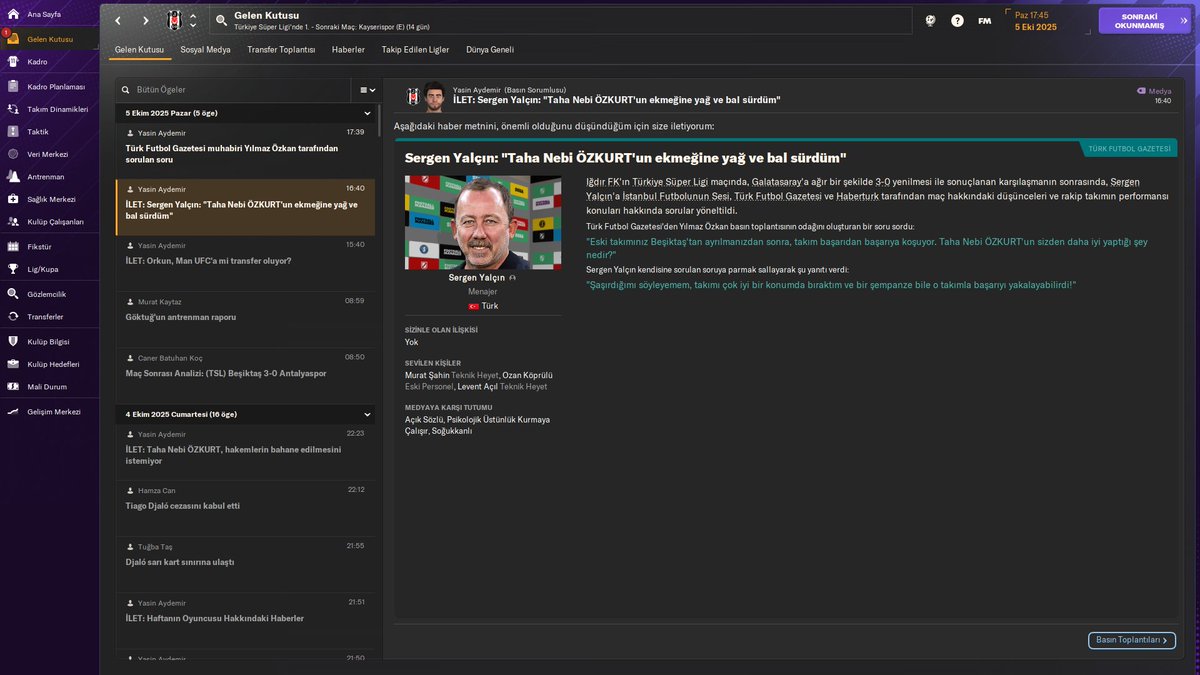Switch to the Sosyal Medya tab

tap(205, 49)
